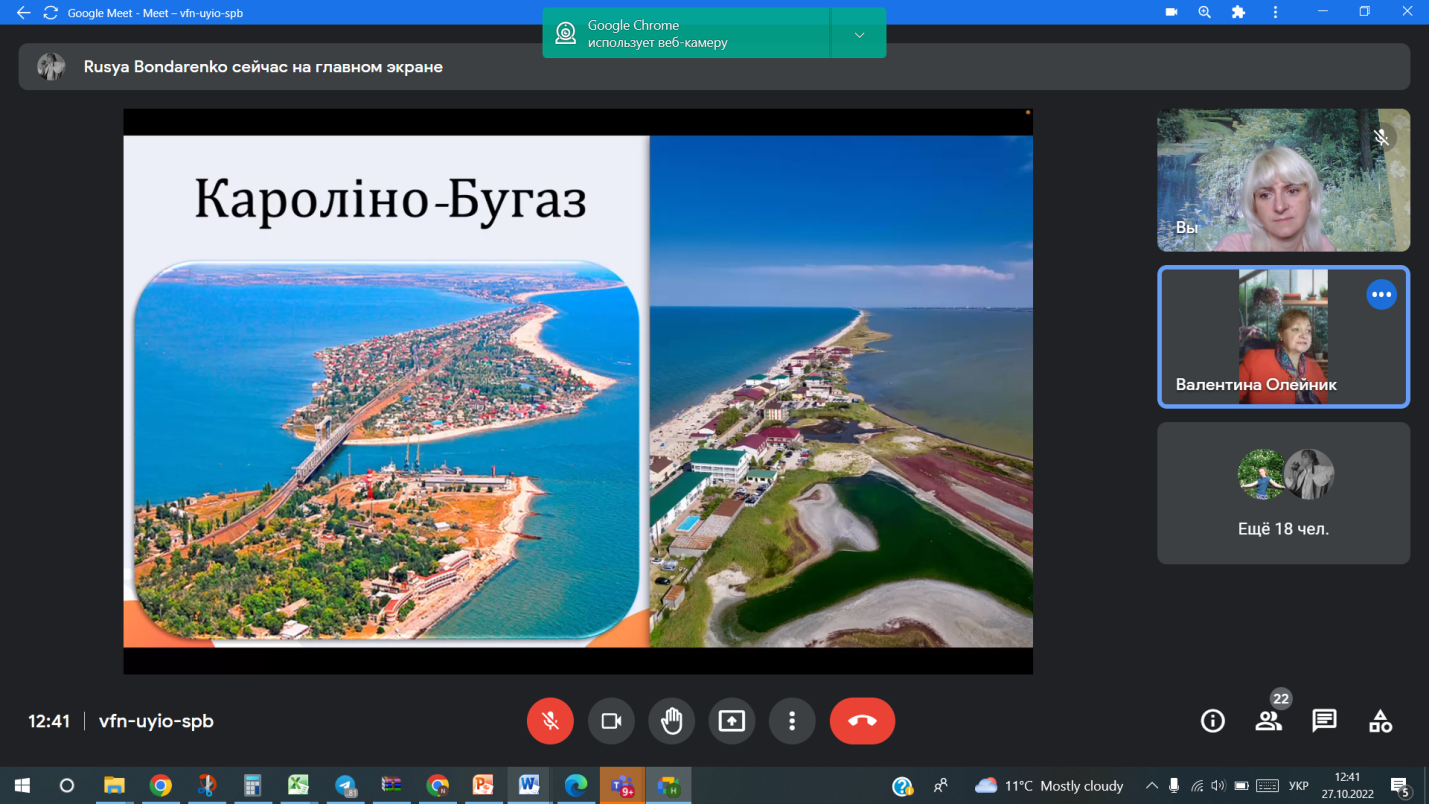1429x804 pixels.
Task: Open the Chrome extensions puzzle icon
Action: pyautogui.click(x=1238, y=12)
